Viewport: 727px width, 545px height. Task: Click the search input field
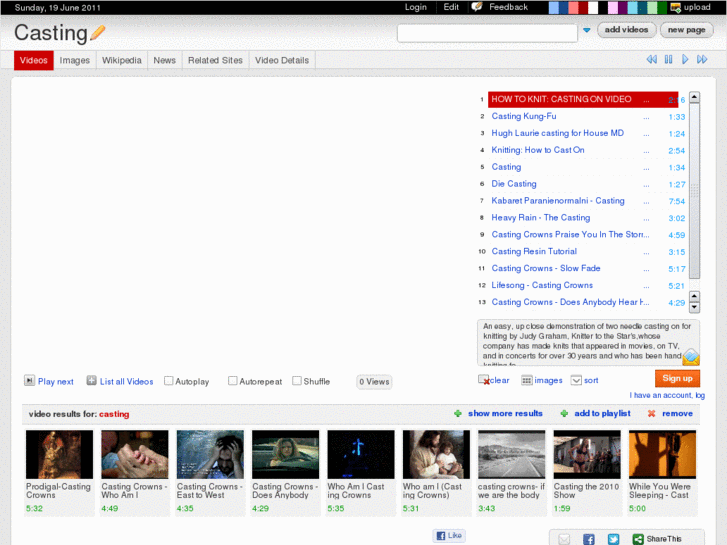[487, 33]
